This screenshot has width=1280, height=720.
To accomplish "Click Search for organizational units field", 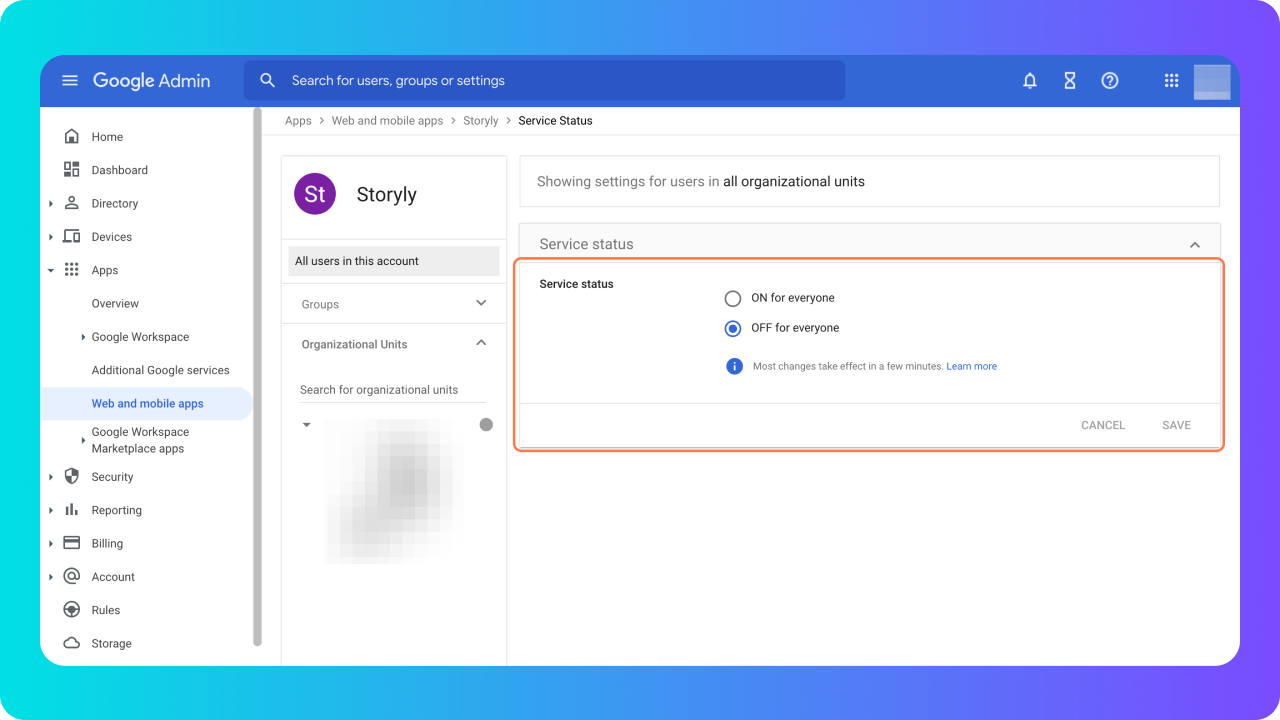I will [393, 390].
